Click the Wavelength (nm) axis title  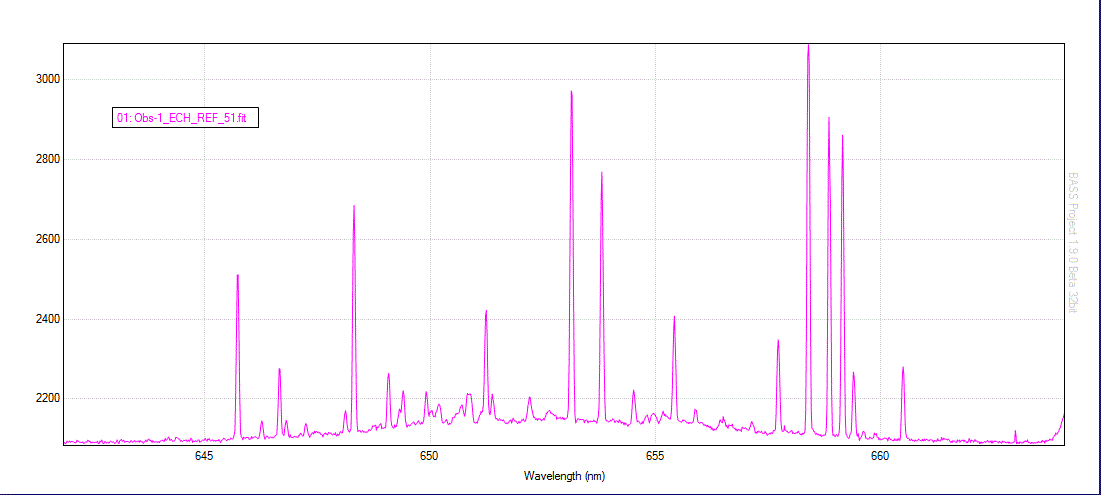pyautogui.click(x=564, y=476)
